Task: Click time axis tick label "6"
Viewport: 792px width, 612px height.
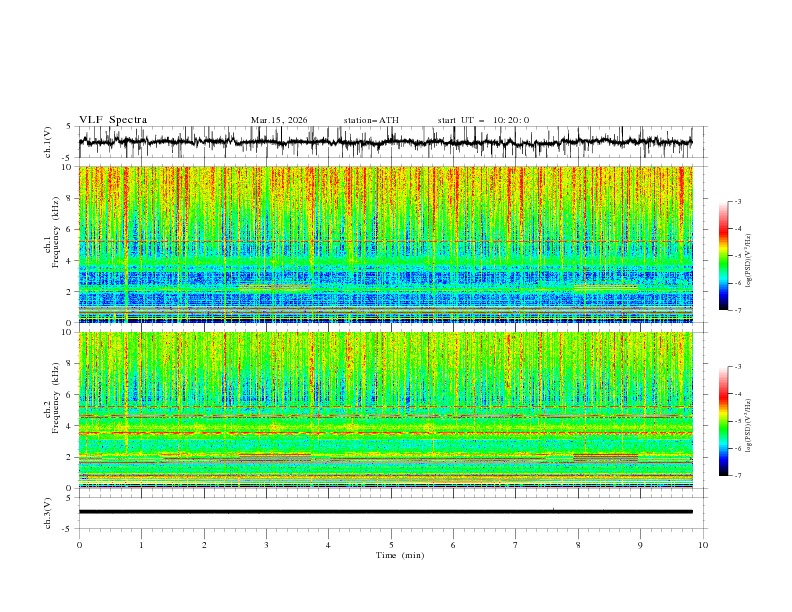Action: coord(453,545)
